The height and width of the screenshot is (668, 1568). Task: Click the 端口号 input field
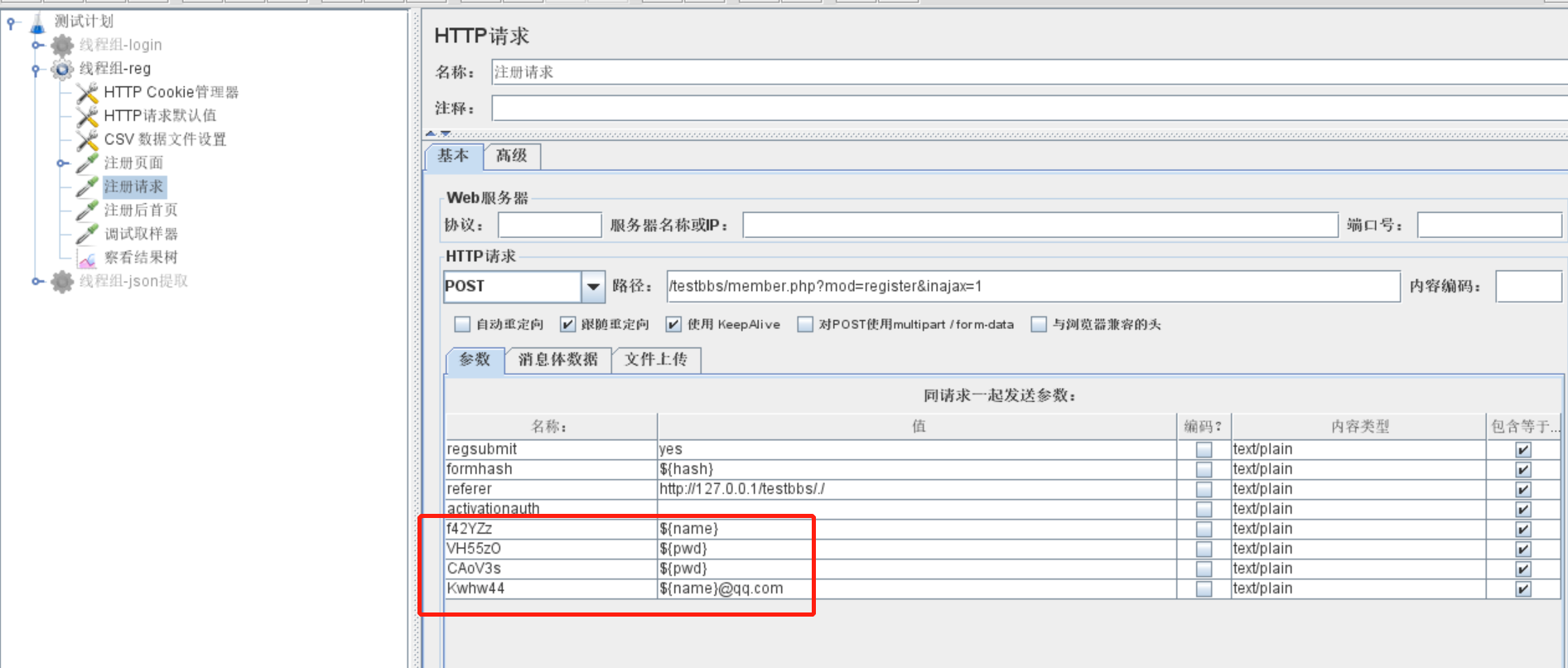click(1489, 225)
